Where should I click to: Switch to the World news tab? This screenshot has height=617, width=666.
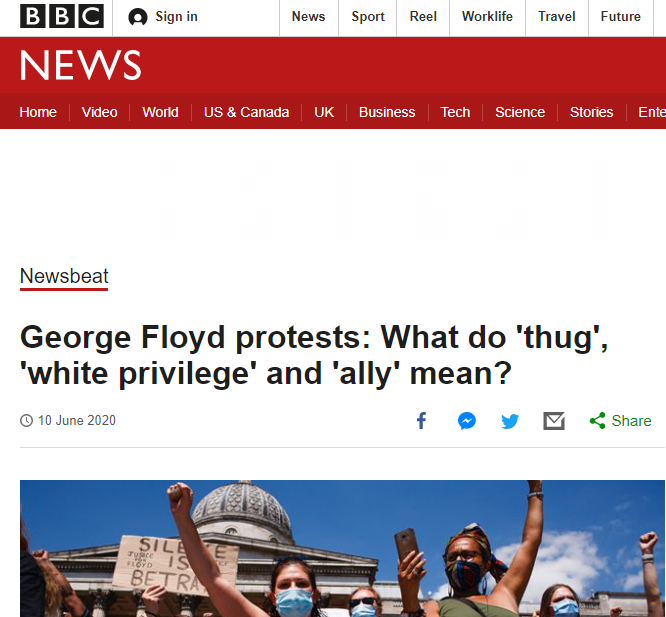(x=160, y=112)
